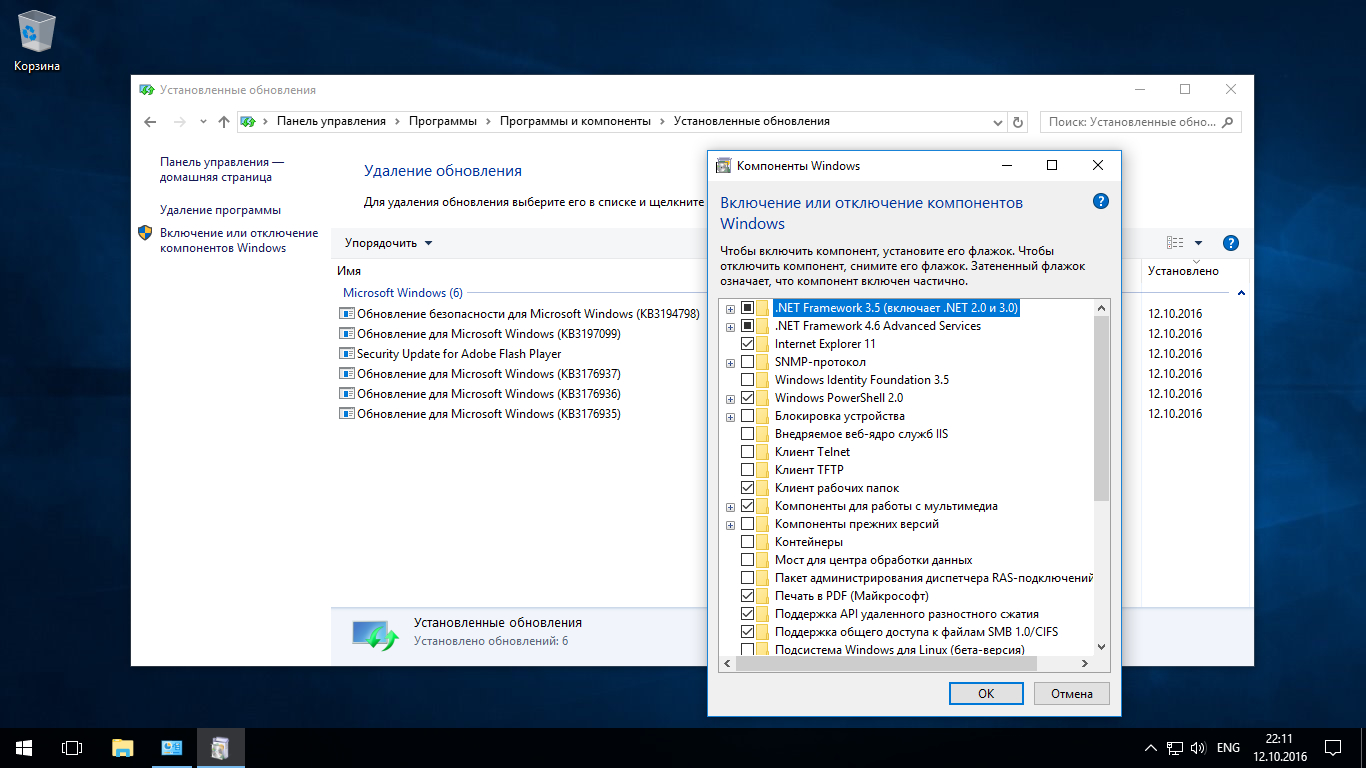The height and width of the screenshot is (768, 1366).
Task: Expand the .NET Framework 4.6 Advanced Services node
Action: (x=731, y=326)
